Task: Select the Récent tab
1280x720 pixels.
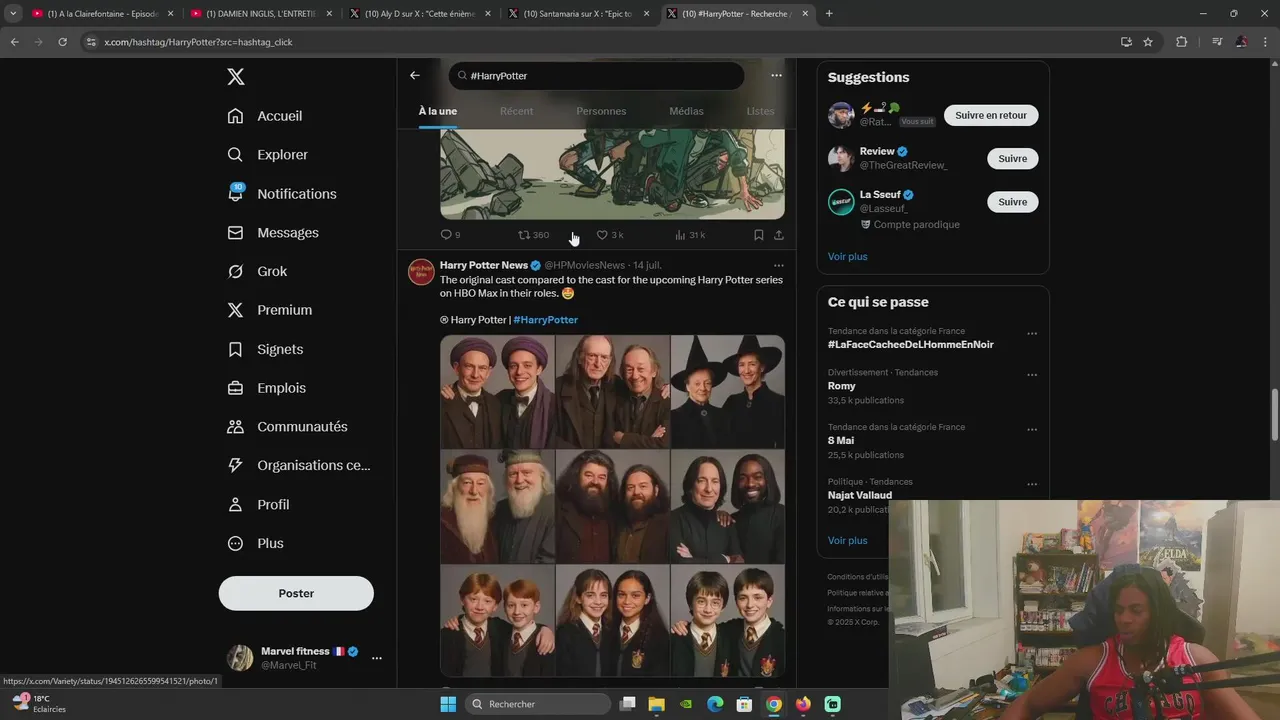Action: point(516,111)
